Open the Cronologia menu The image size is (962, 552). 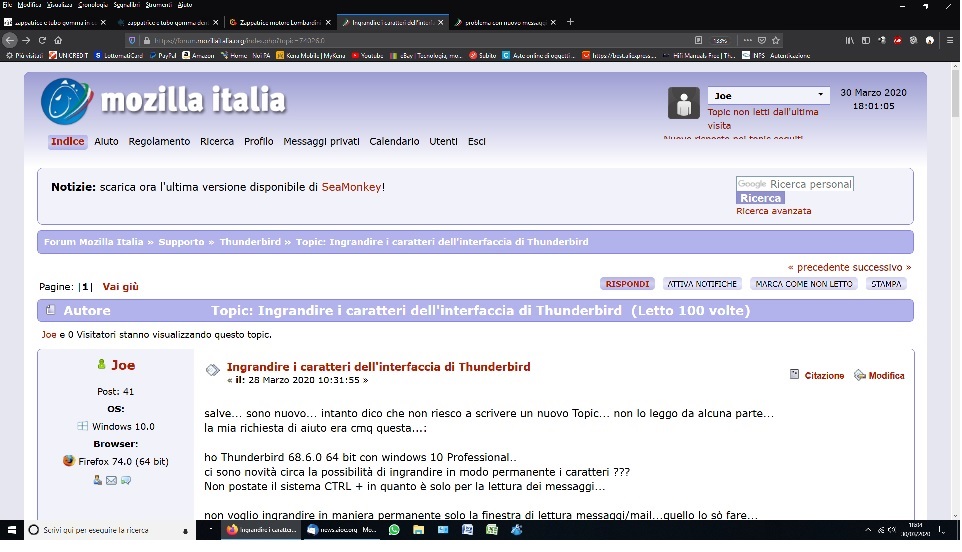pos(93,4)
